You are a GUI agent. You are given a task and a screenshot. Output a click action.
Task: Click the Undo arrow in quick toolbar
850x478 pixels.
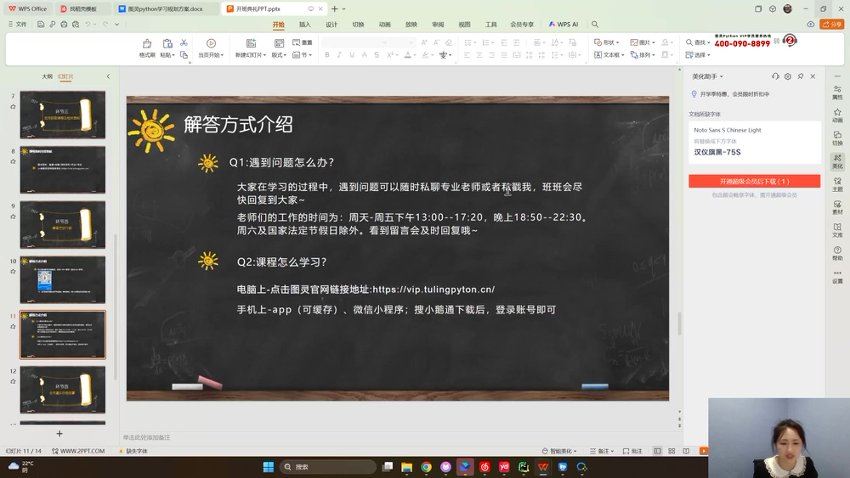pos(88,24)
